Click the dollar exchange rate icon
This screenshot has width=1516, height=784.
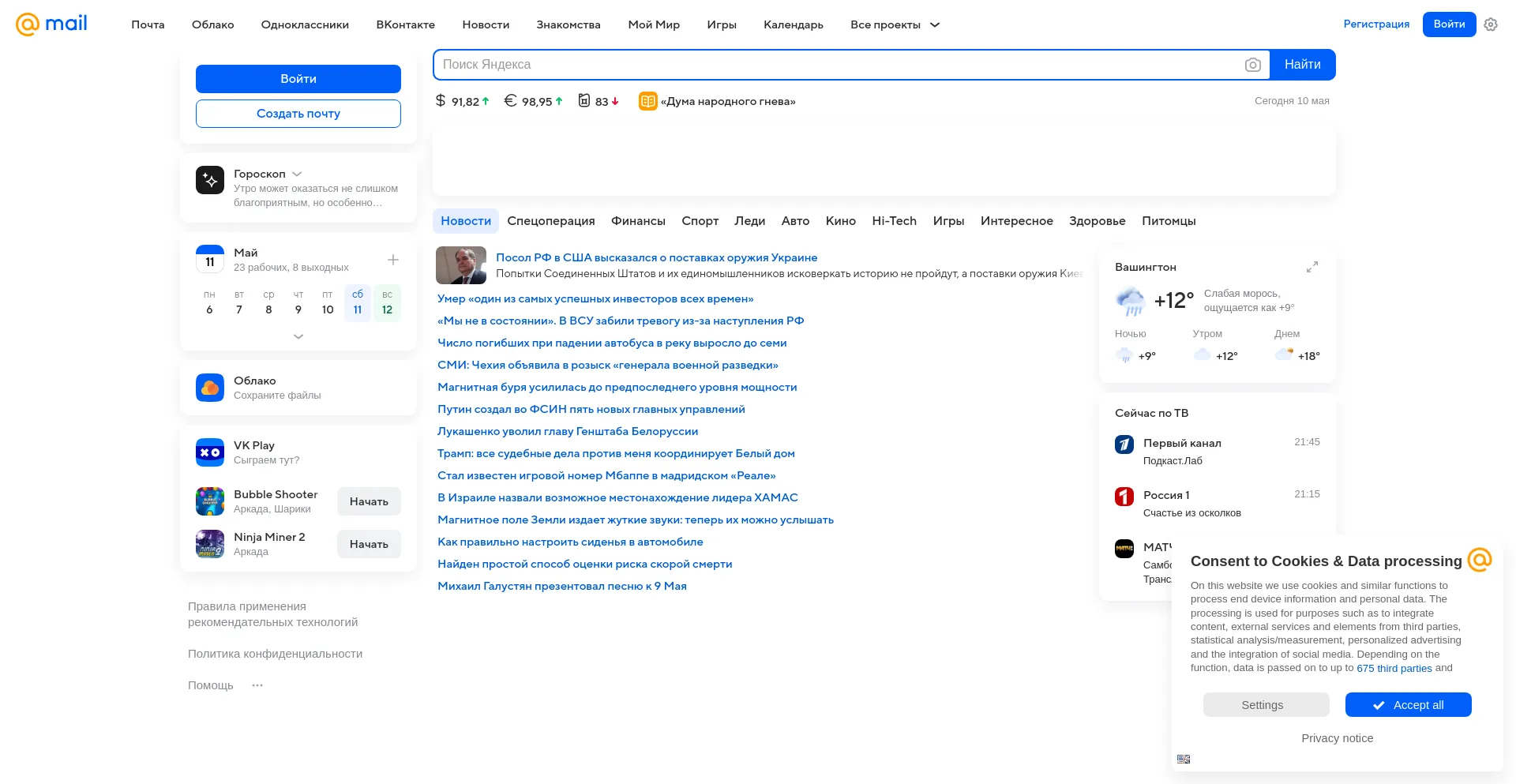point(441,100)
